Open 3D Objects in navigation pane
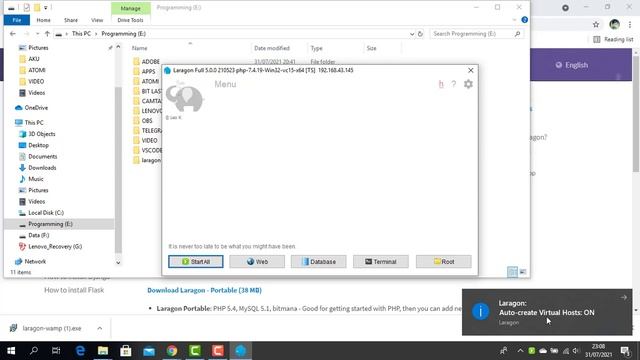 42,134
